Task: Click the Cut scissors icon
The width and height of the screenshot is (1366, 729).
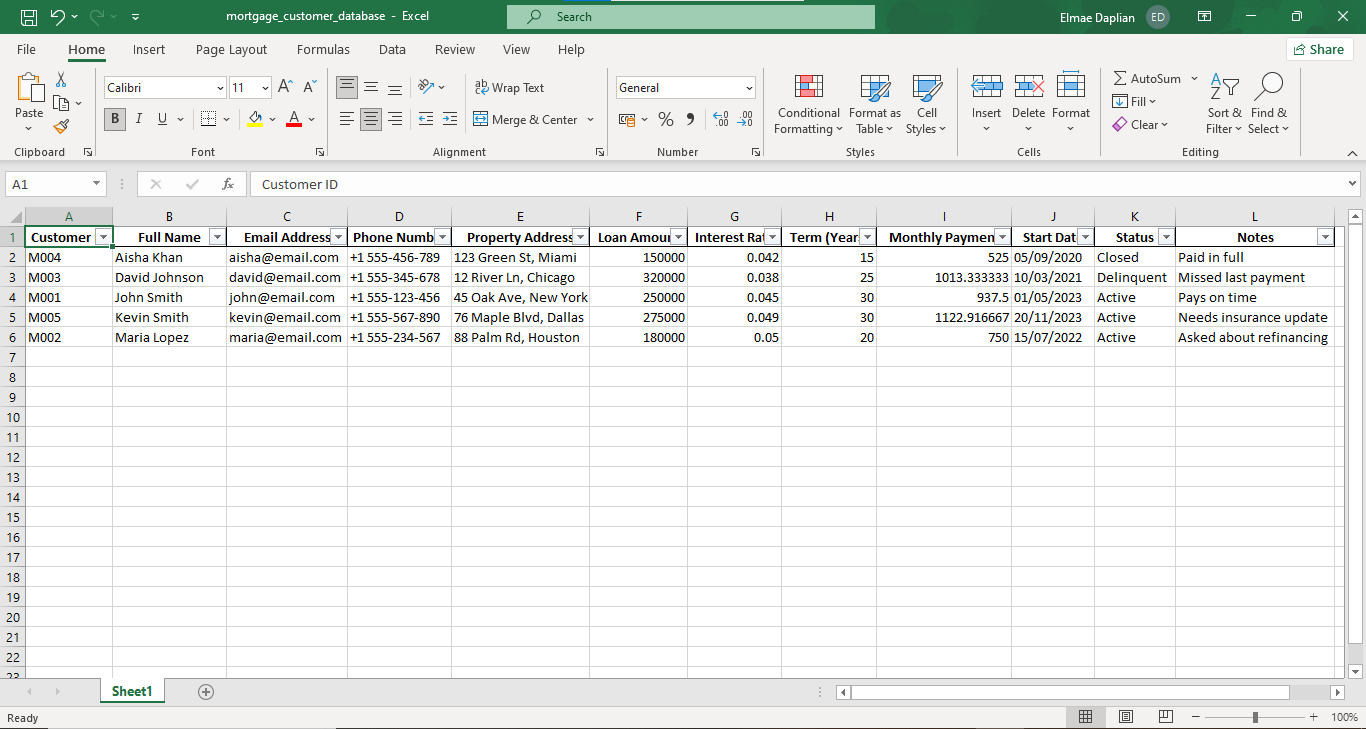Action: (x=61, y=80)
